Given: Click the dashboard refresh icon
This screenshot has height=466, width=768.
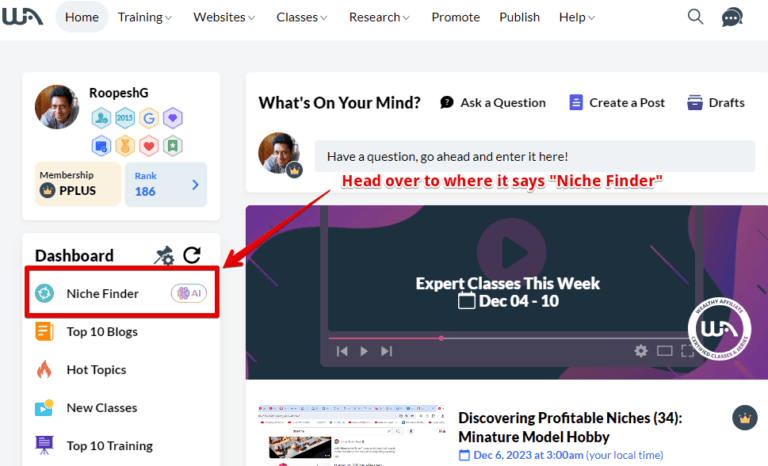Looking at the screenshot, I should [192, 256].
